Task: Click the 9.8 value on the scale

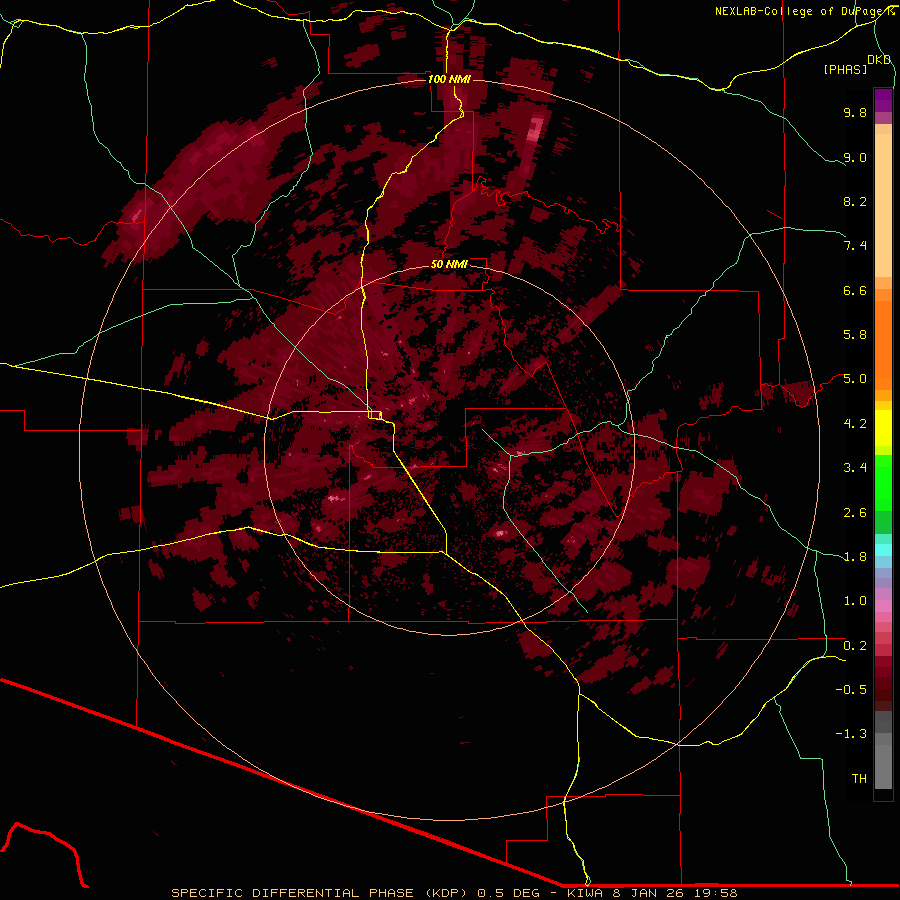Action: pos(855,112)
